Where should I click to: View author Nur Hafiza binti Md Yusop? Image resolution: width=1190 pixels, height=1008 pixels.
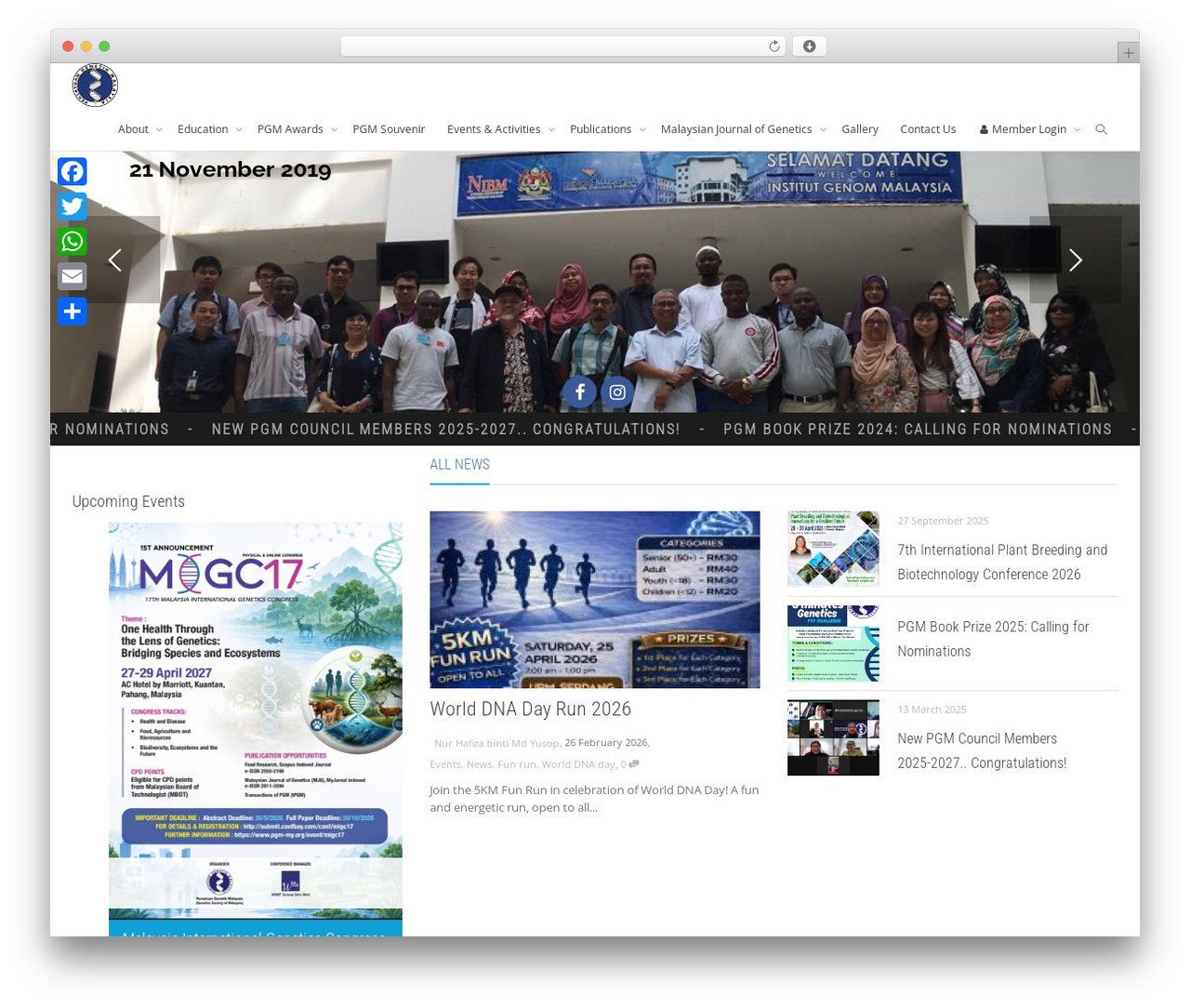[x=496, y=743]
